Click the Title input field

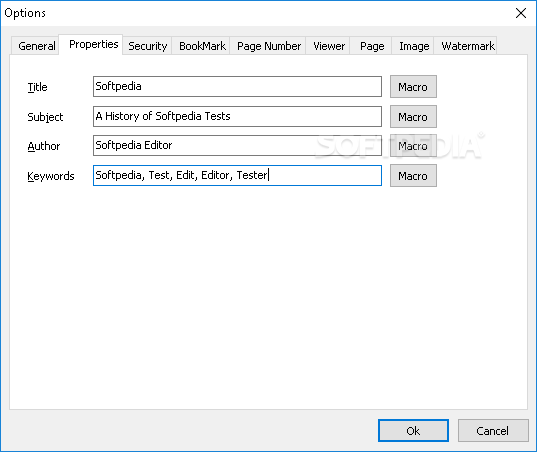coord(237,86)
